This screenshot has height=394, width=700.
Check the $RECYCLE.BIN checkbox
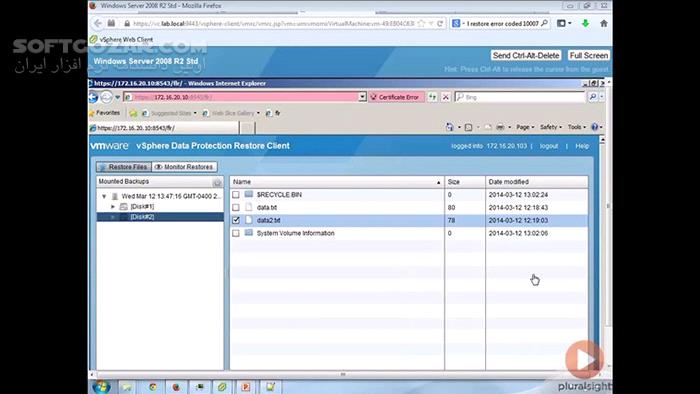(236, 195)
